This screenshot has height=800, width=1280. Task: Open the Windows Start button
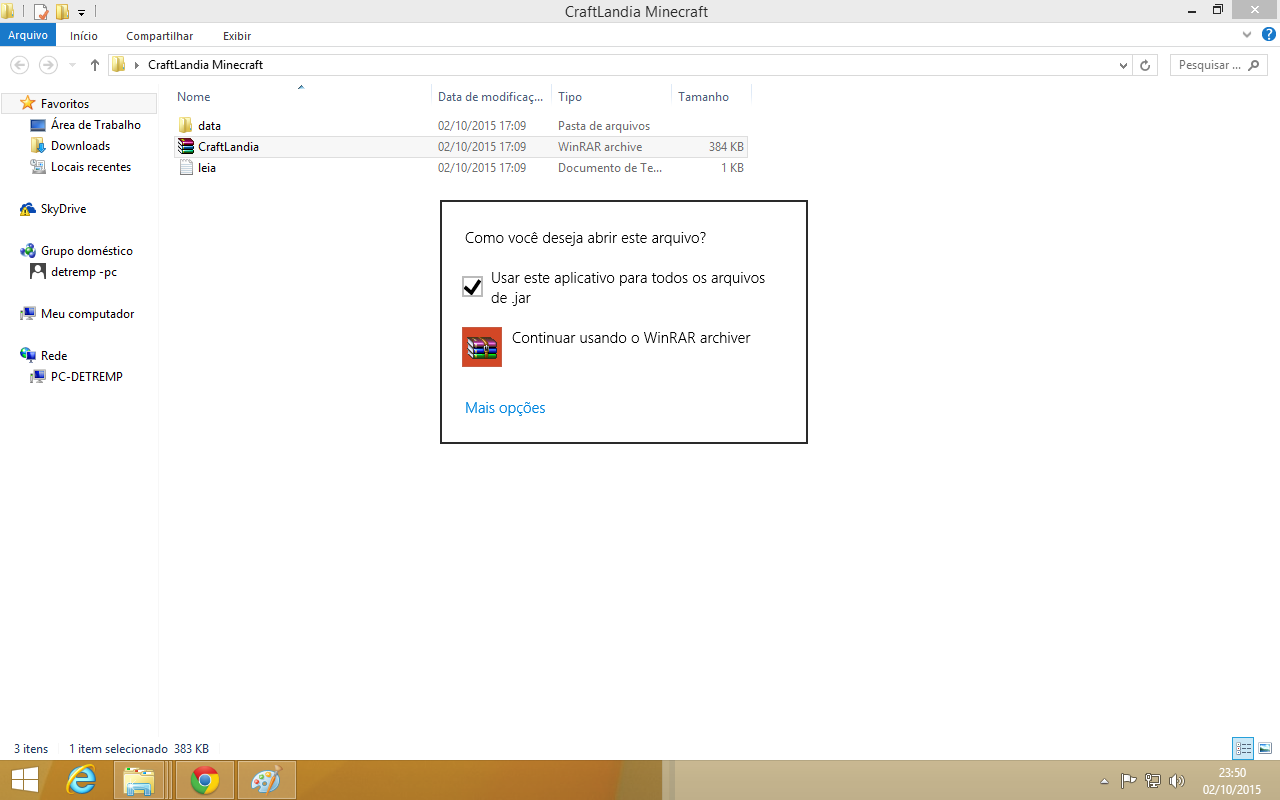(x=26, y=780)
